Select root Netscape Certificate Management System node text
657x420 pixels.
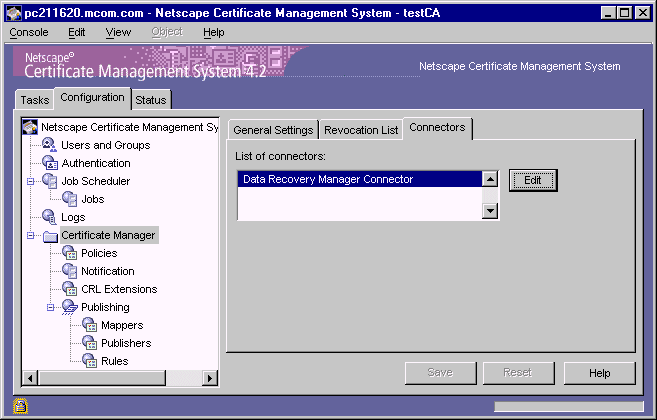pyautogui.click(x=129, y=127)
